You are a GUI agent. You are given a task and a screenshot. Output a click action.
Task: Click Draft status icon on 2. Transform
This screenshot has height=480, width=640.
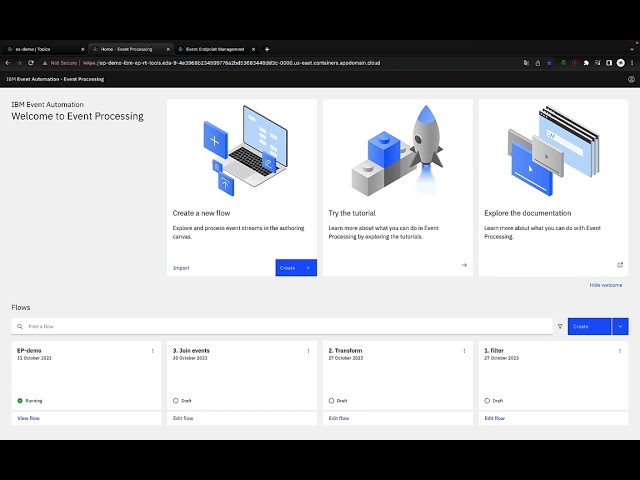tap(331, 401)
